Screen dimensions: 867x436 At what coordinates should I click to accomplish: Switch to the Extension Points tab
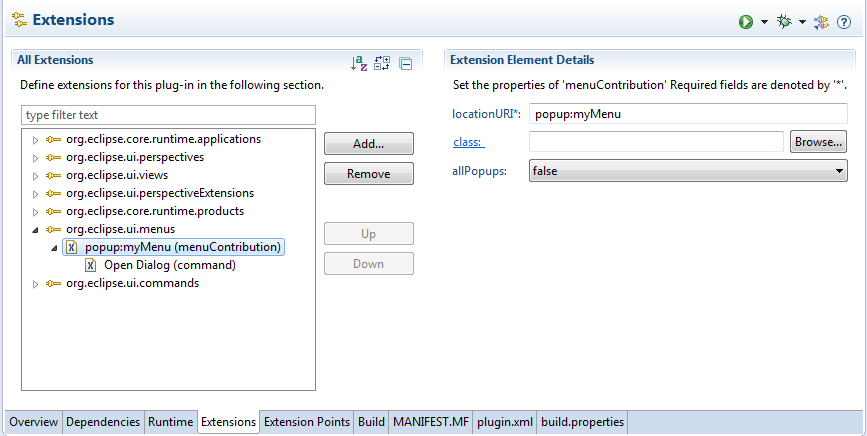pos(307,422)
